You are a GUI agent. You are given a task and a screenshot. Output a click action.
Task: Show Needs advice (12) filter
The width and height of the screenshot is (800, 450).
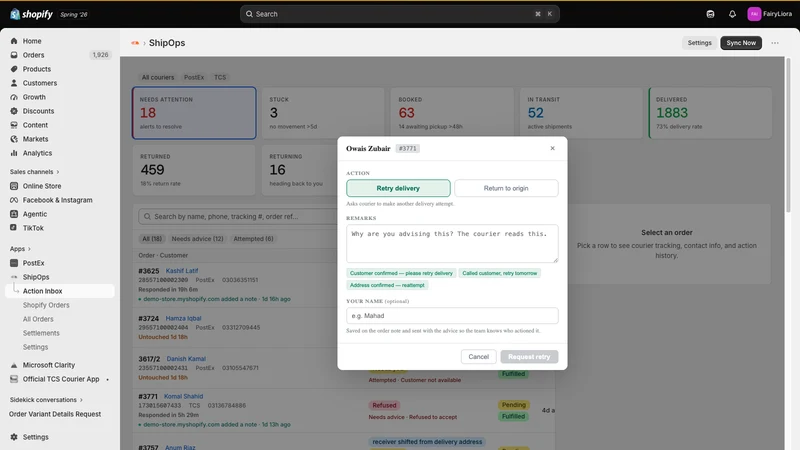point(197,239)
